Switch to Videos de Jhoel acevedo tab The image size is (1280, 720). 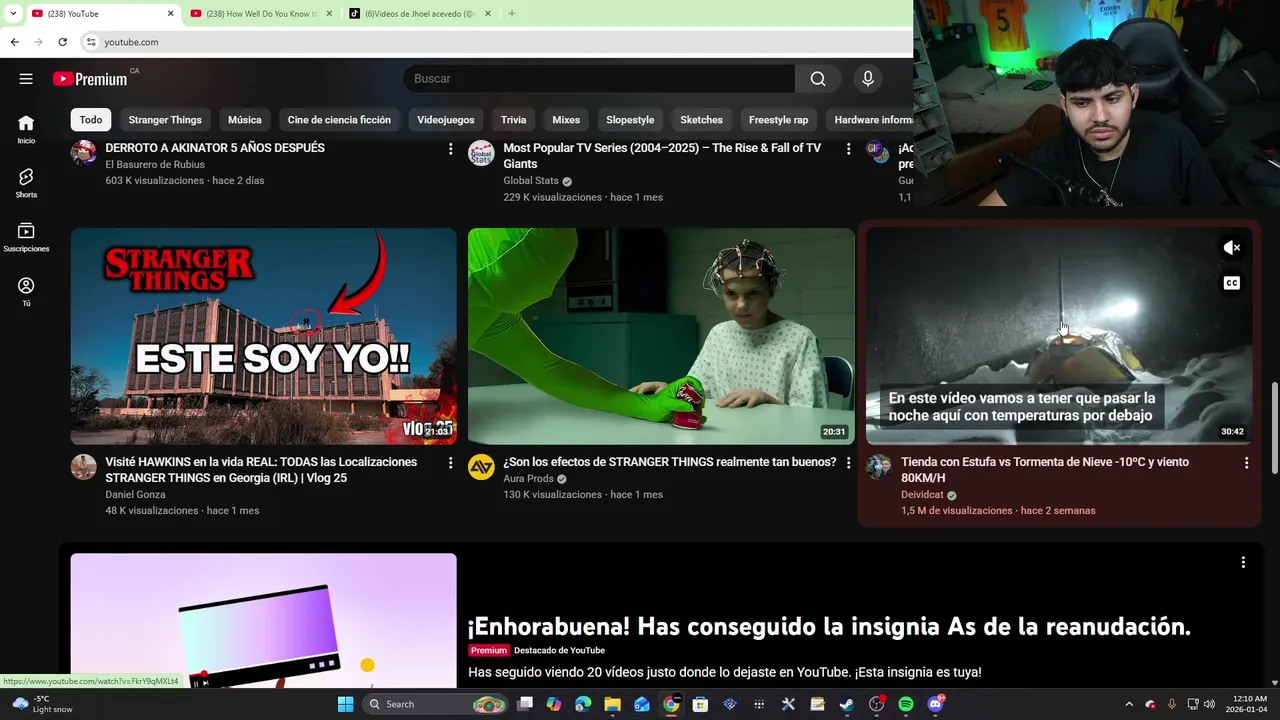click(418, 14)
